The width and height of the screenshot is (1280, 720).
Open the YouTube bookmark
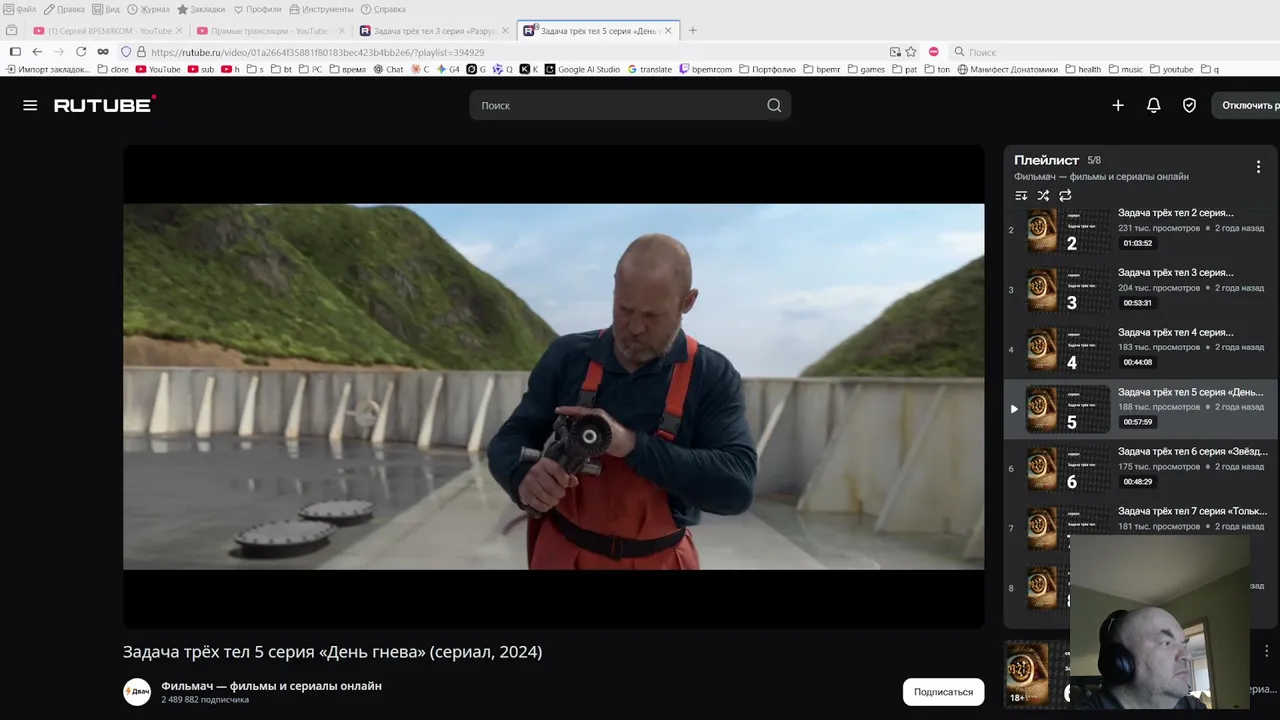pos(158,70)
